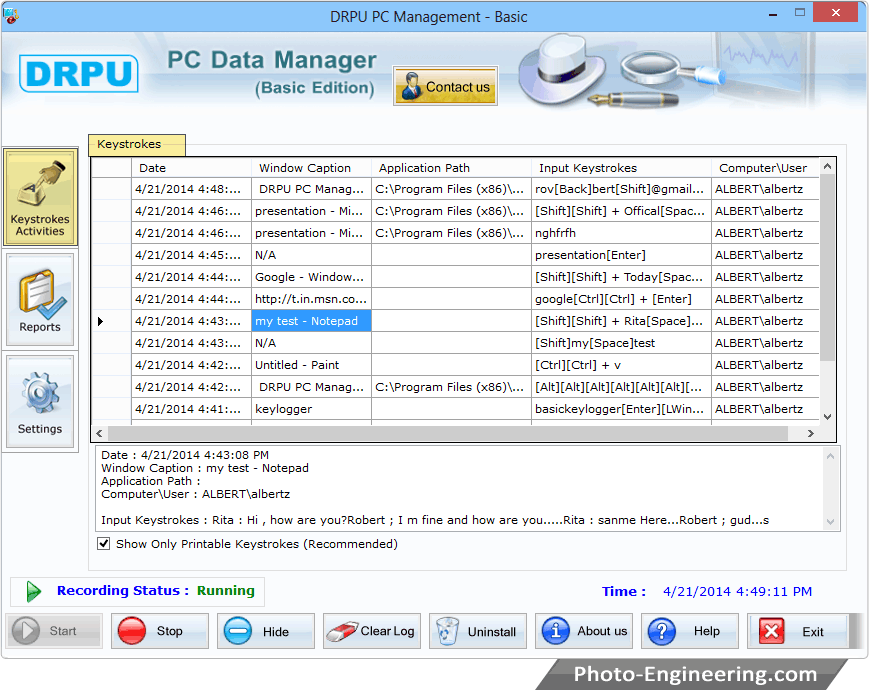Select cell '[Shift][Shift] + Offical[Spac...'

click(x=621, y=211)
